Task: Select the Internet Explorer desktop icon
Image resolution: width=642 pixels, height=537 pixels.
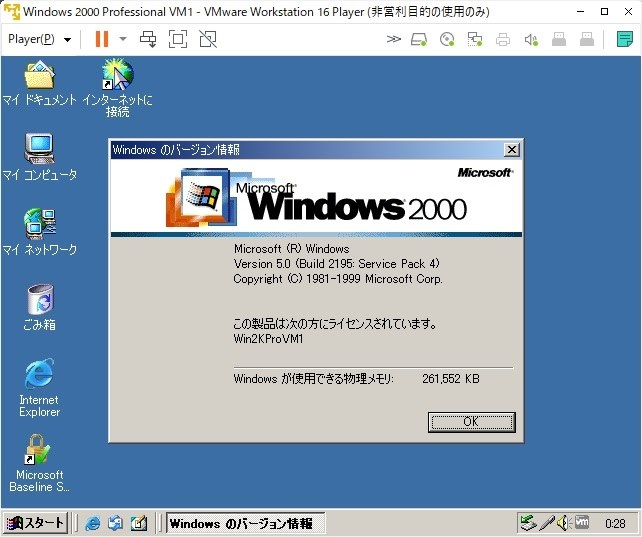Action: (x=39, y=388)
